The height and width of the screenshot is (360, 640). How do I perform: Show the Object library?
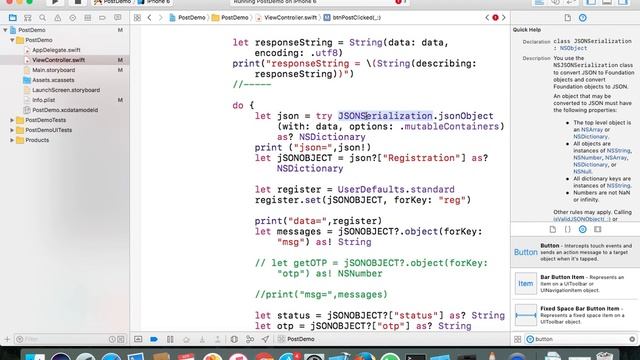(x=582, y=229)
